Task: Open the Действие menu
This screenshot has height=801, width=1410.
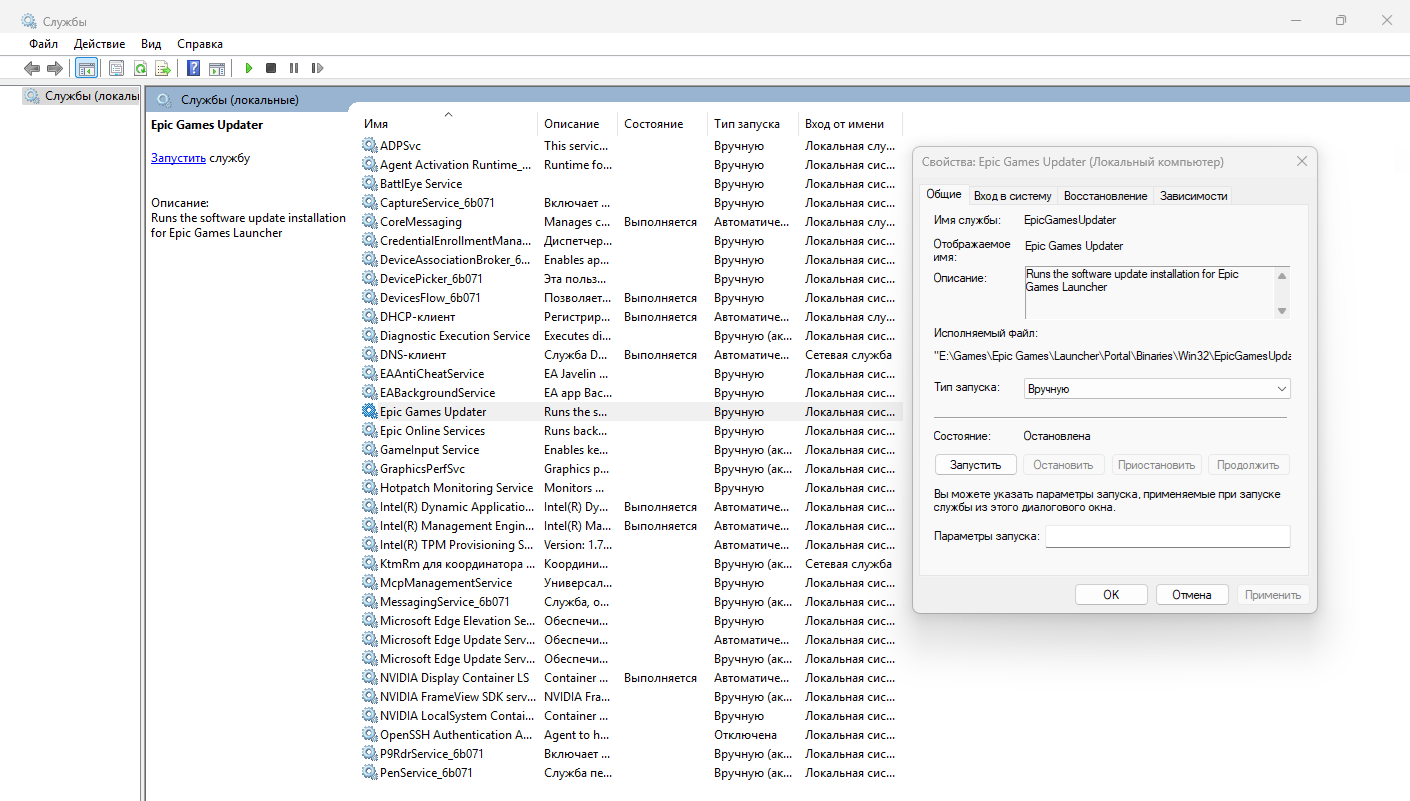Action: click(x=99, y=44)
